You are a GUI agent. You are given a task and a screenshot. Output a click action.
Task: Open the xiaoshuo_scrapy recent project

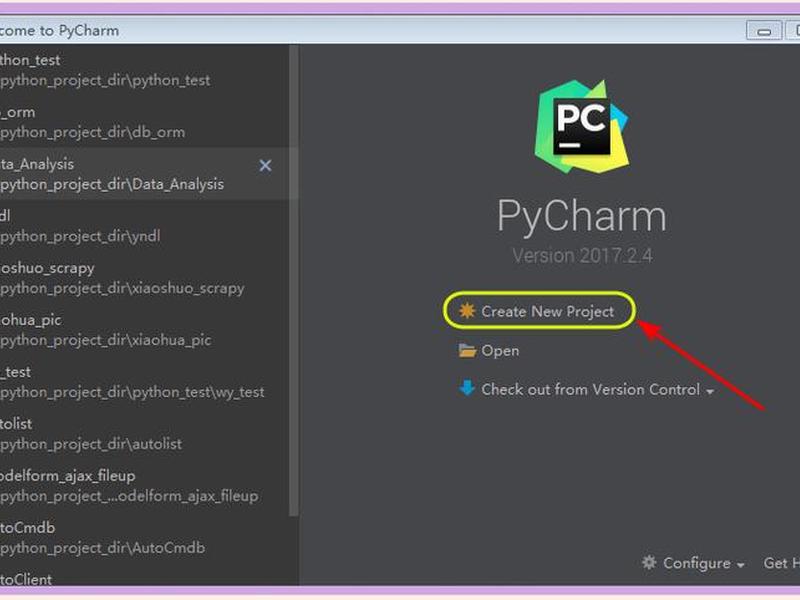(144, 278)
